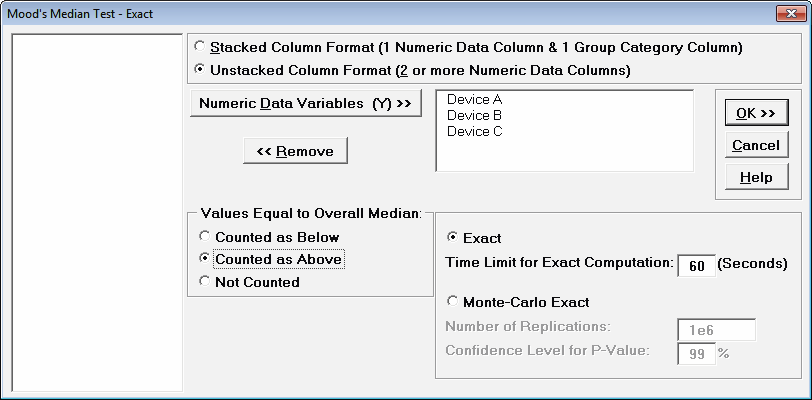Image resolution: width=812 pixels, height=400 pixels.
Task: Choose Counted as Below option
Action: click(206, 237)
